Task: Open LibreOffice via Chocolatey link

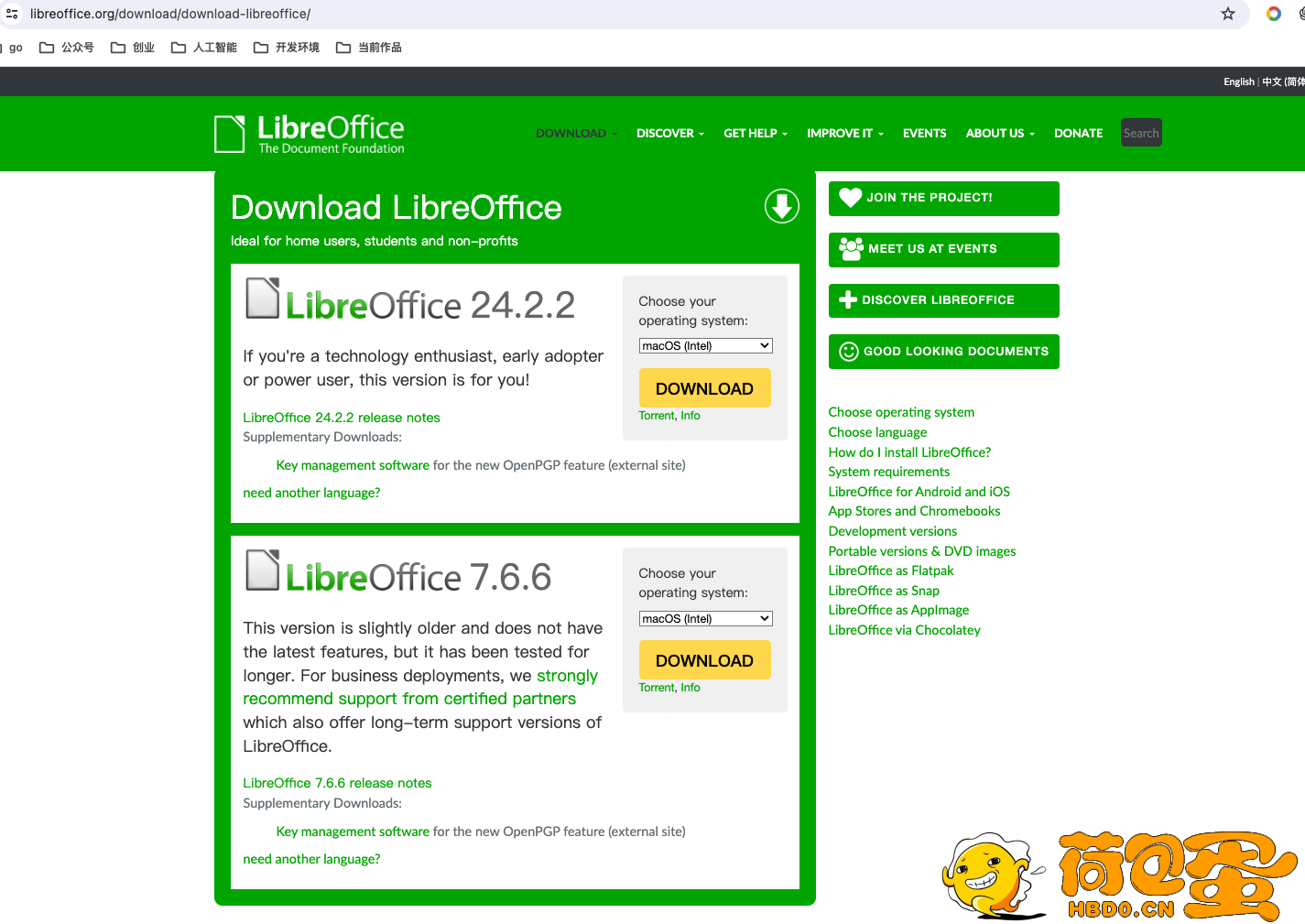Action: (904, 630)
